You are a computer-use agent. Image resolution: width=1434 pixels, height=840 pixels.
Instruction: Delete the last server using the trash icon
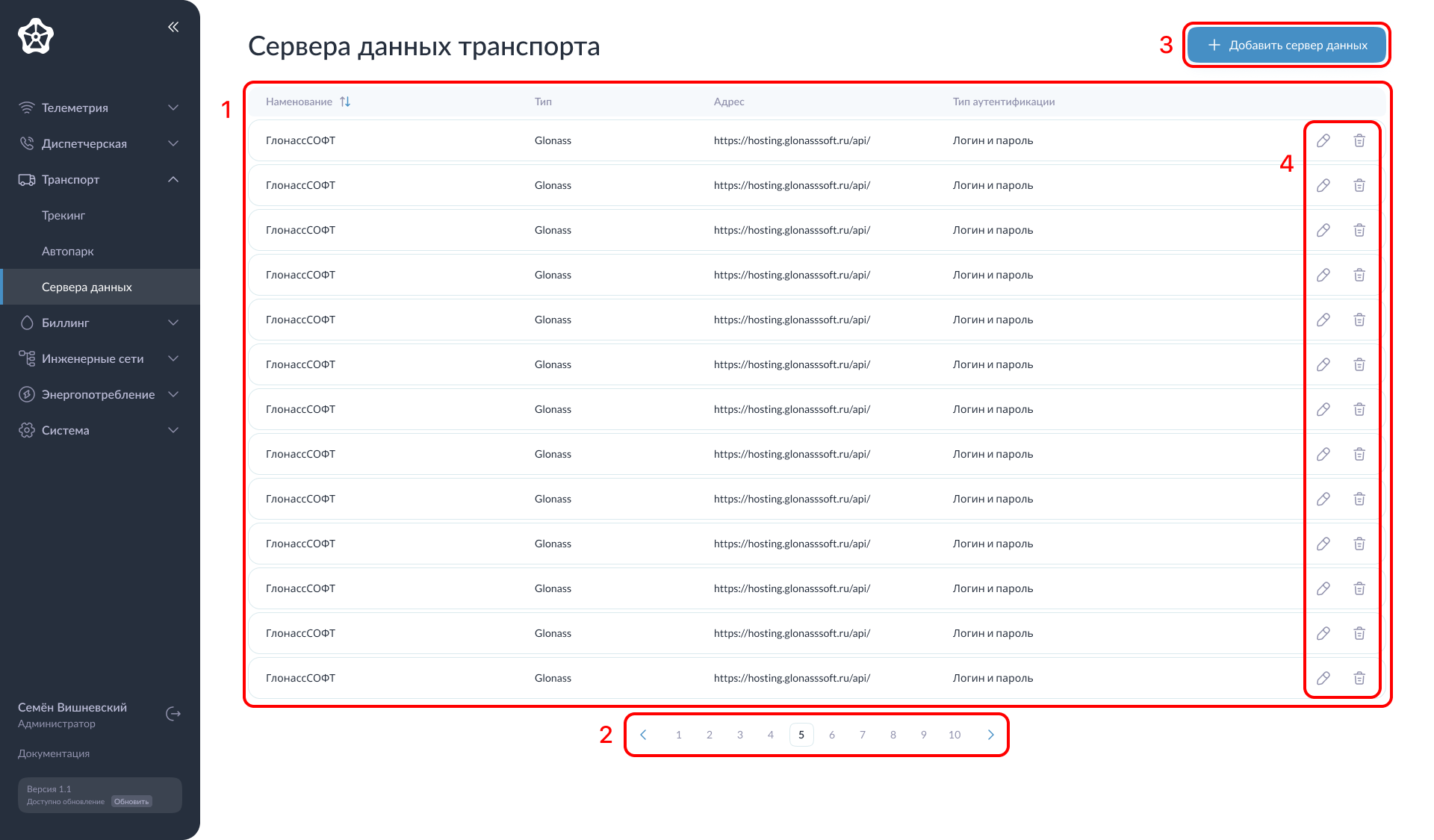coord(1359,678)
